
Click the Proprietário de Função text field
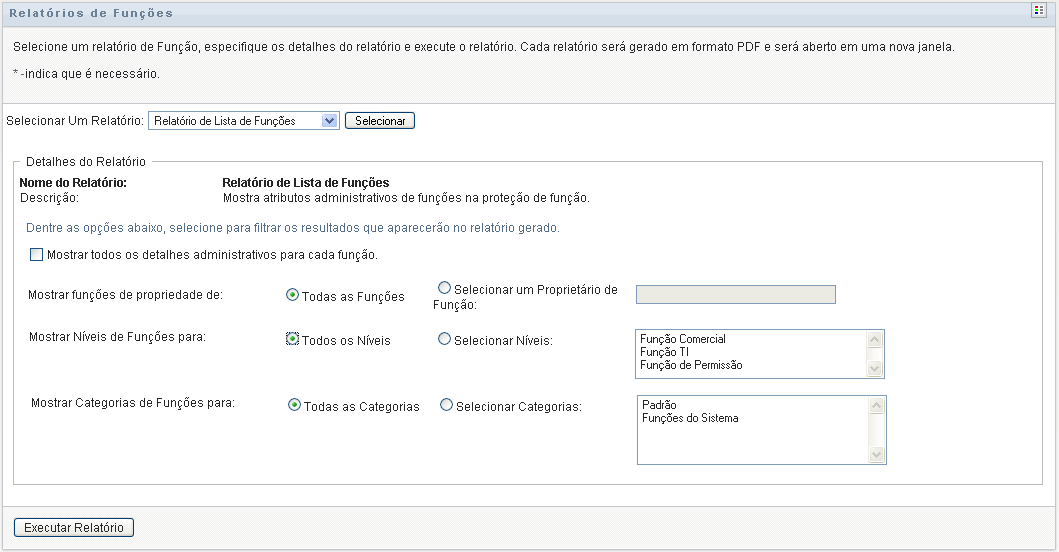[735, 294]
